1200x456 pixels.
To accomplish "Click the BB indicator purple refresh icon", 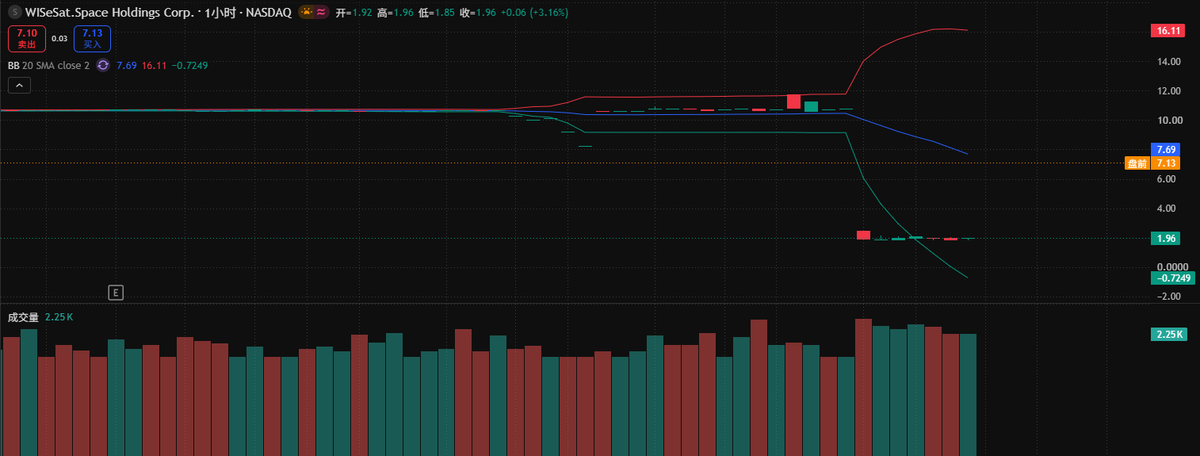I will point(103,65).
